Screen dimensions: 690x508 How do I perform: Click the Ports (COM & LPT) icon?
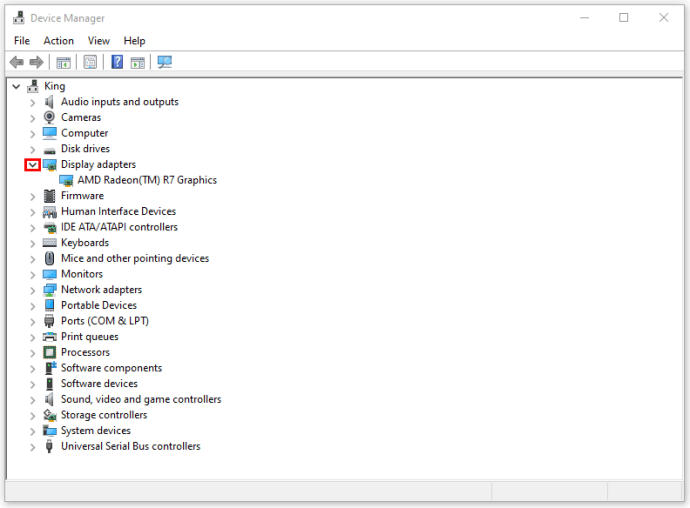point(49,321)
